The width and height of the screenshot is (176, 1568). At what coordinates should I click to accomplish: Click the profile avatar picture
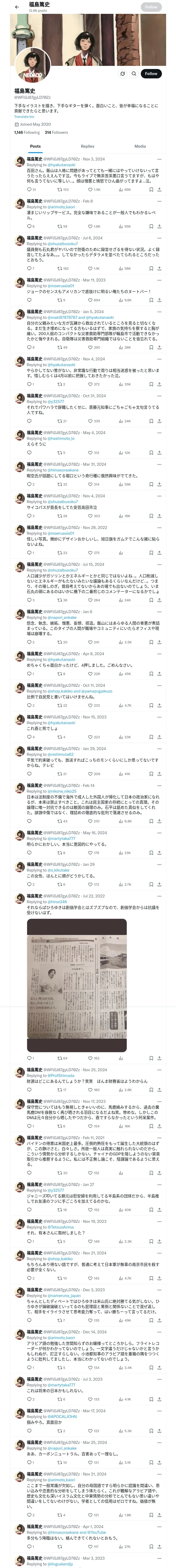pyautogui.click(x=33, y=65)
